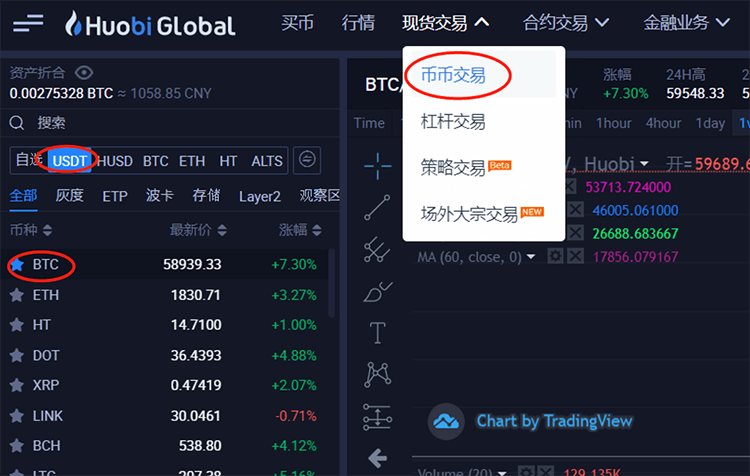
Task: Click the search magnifier icon
Action: [x=17, y=123]
